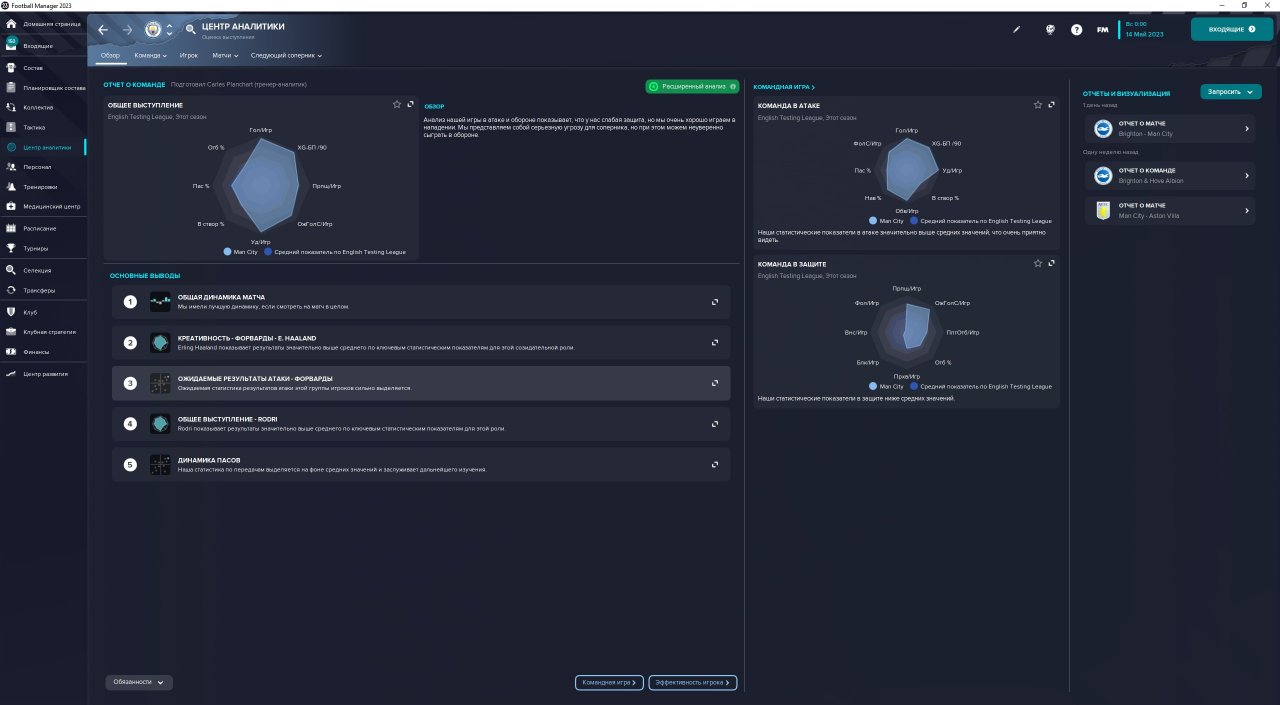Open the search magnifier icon
This screenshot has width=1280, height=705.
(190, 30)
